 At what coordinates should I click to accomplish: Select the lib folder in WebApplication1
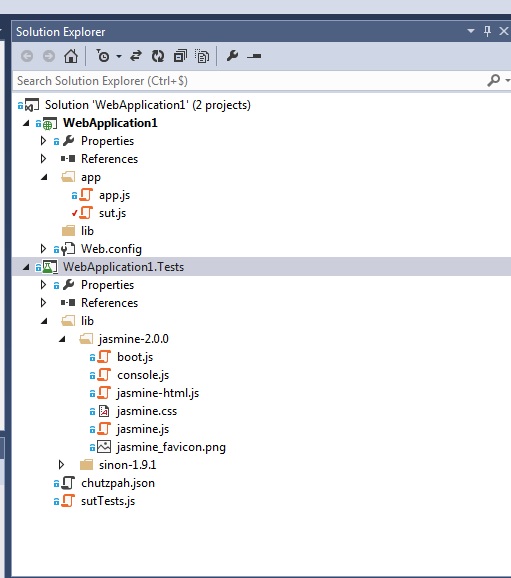point(87,231)
